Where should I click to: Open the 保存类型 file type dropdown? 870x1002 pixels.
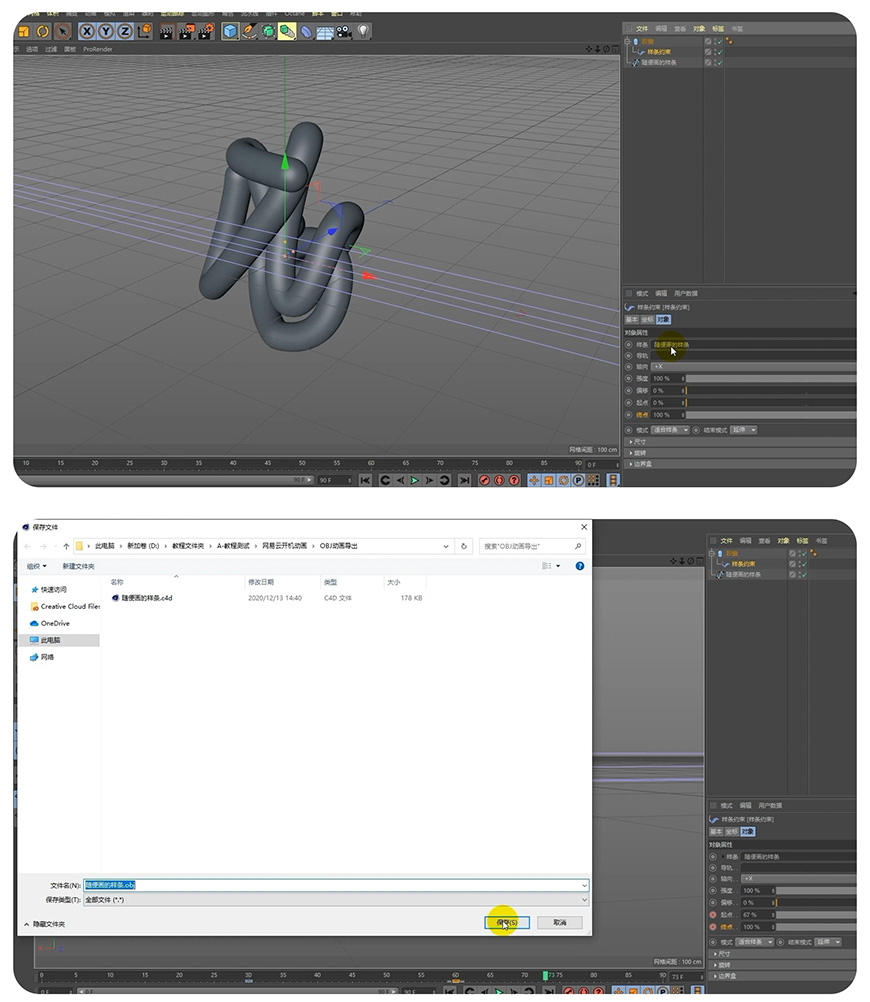click(x=336, y=899)
